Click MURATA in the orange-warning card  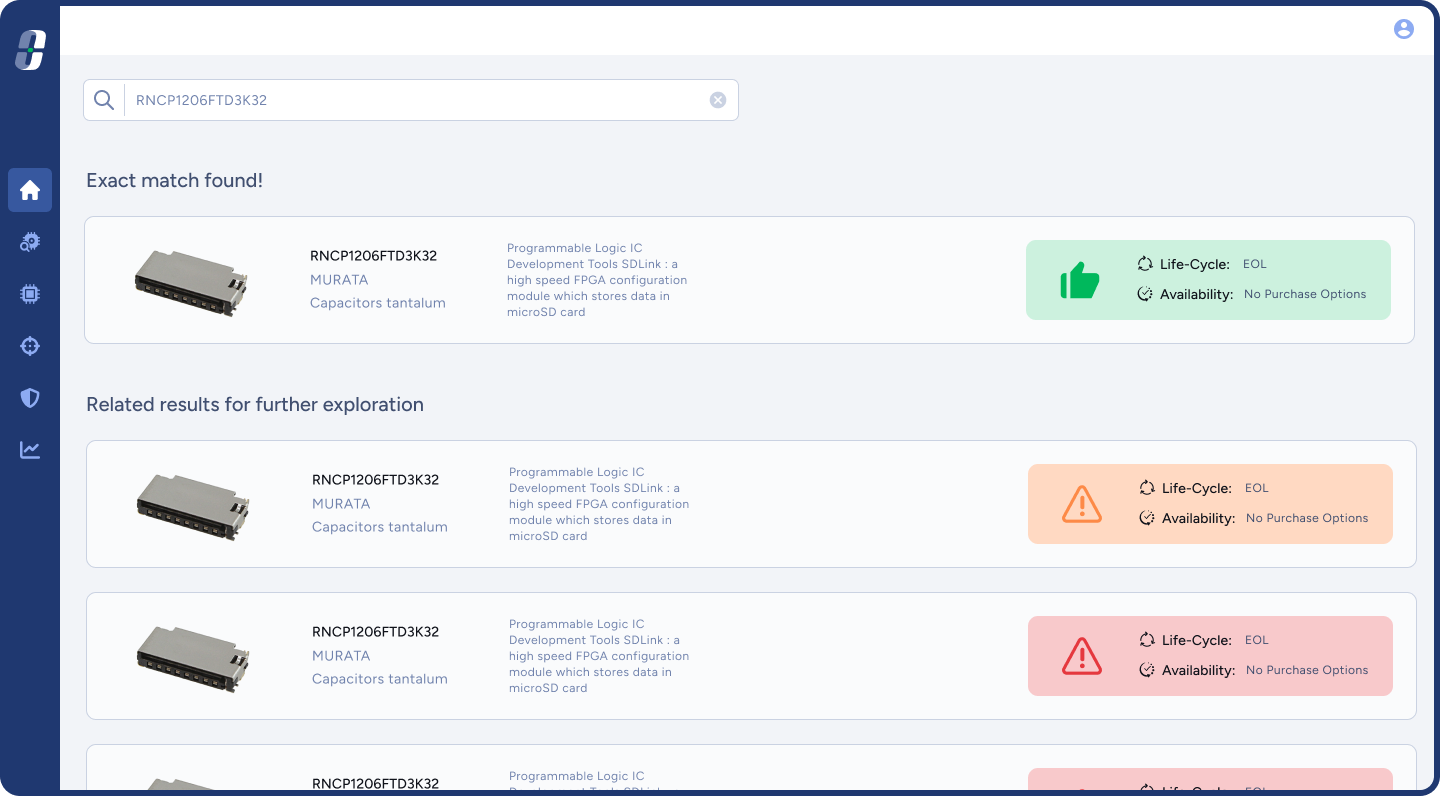click(x=341, y=504)
